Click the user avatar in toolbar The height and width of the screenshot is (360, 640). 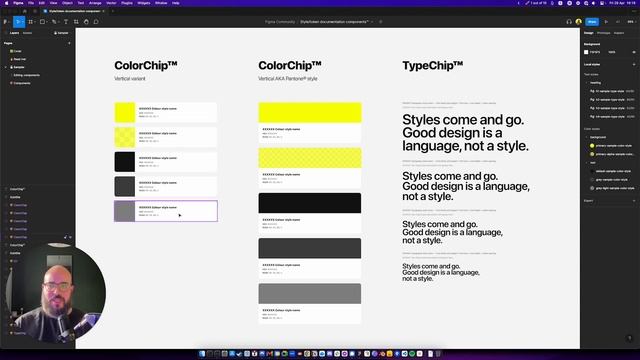578,22
